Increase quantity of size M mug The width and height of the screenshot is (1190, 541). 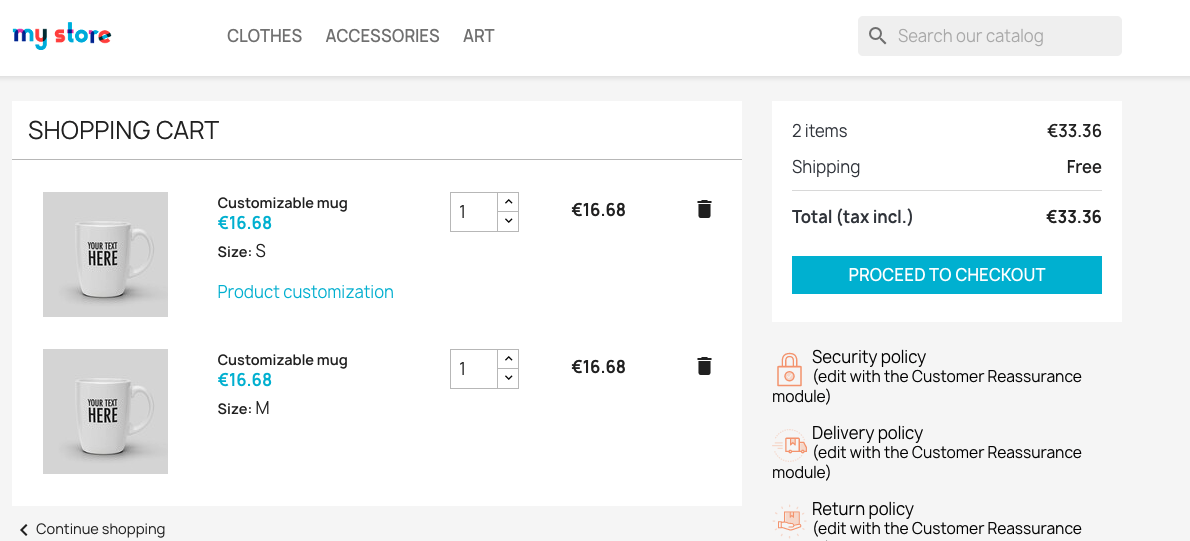pyautogui.click(x=508, y=359)
